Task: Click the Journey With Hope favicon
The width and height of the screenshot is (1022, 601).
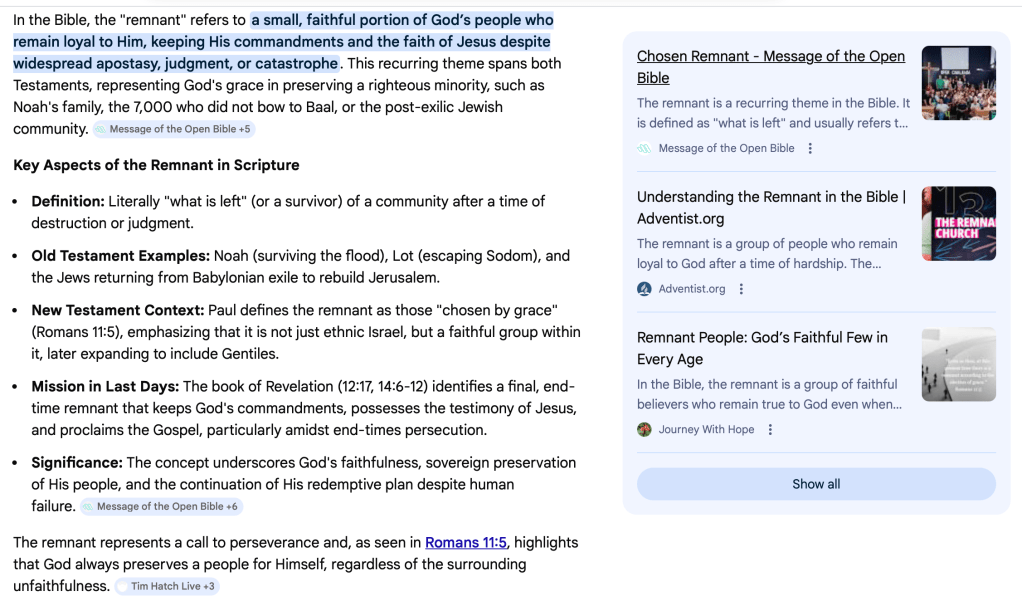Action: click(645, 430)
